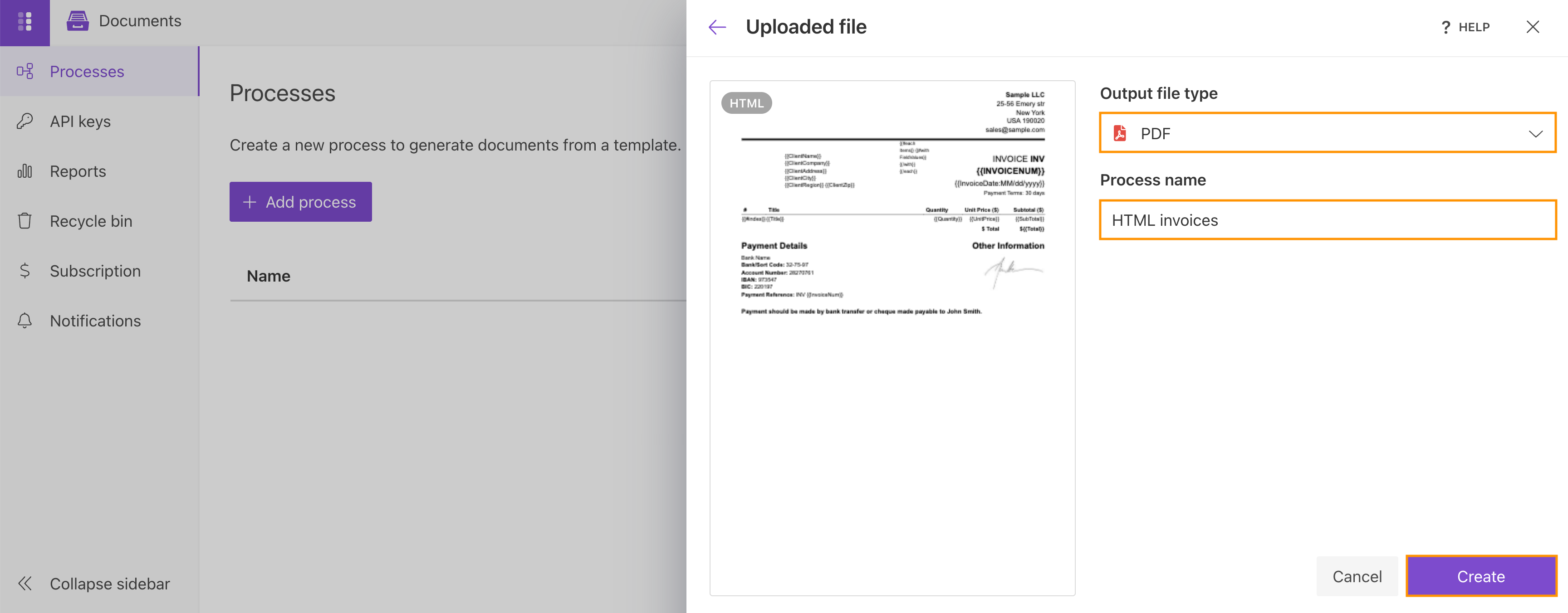The width and height of the screenshot is (1568, 613).
Task: Click the Uploaded file heading
Action: coord(806,27)
